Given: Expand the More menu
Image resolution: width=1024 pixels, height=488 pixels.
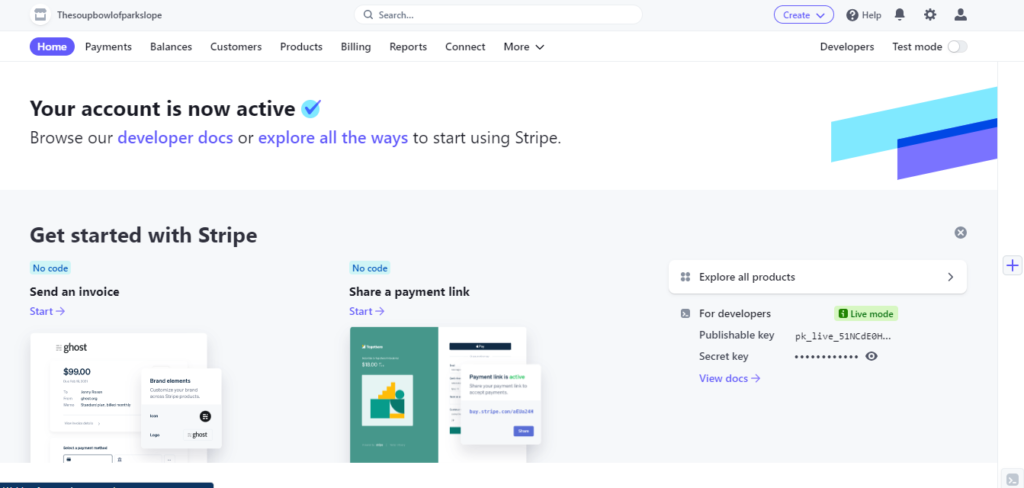Looking at the screenshot, I should [x=524, y=46].
